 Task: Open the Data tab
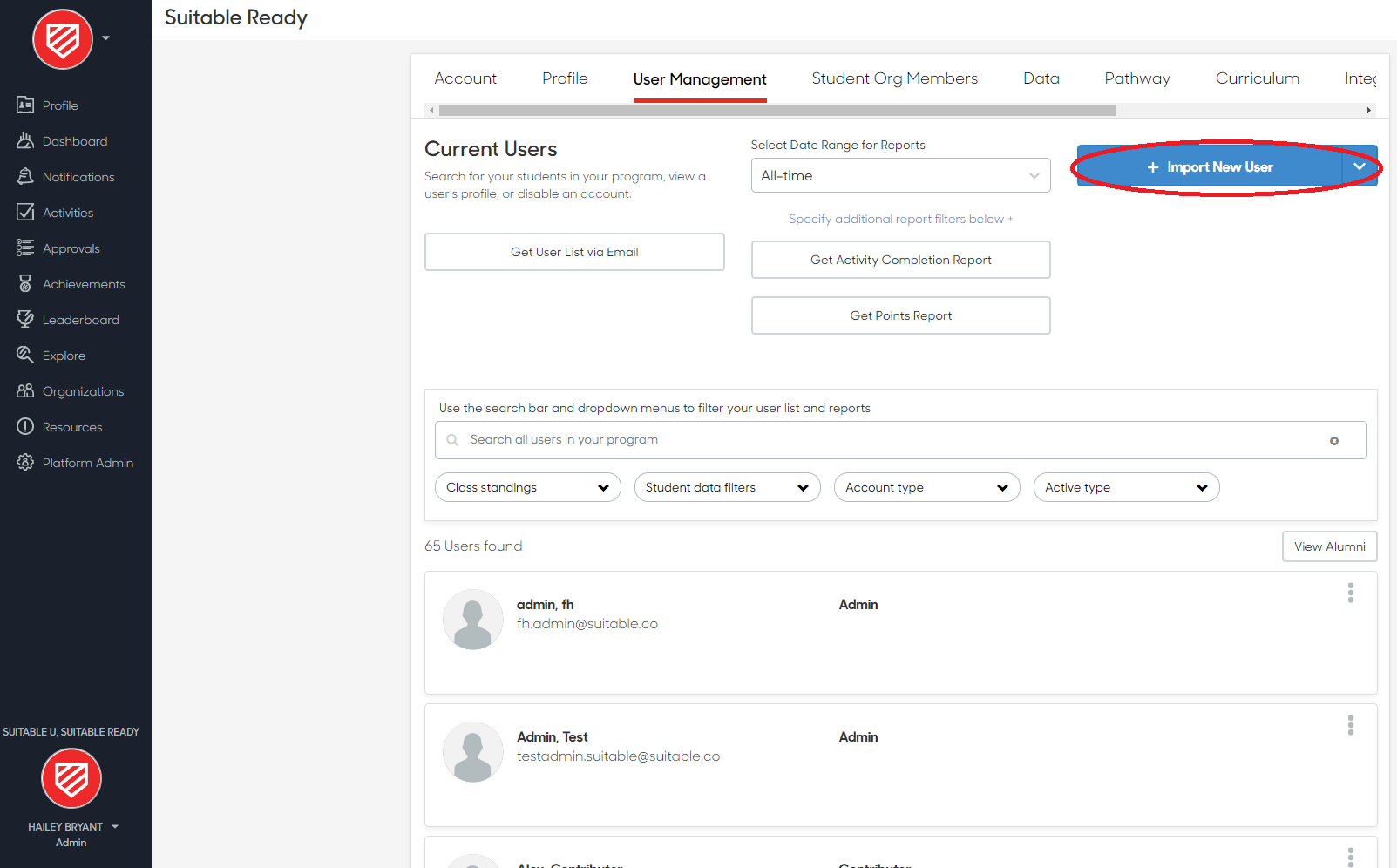[1041, 78]
